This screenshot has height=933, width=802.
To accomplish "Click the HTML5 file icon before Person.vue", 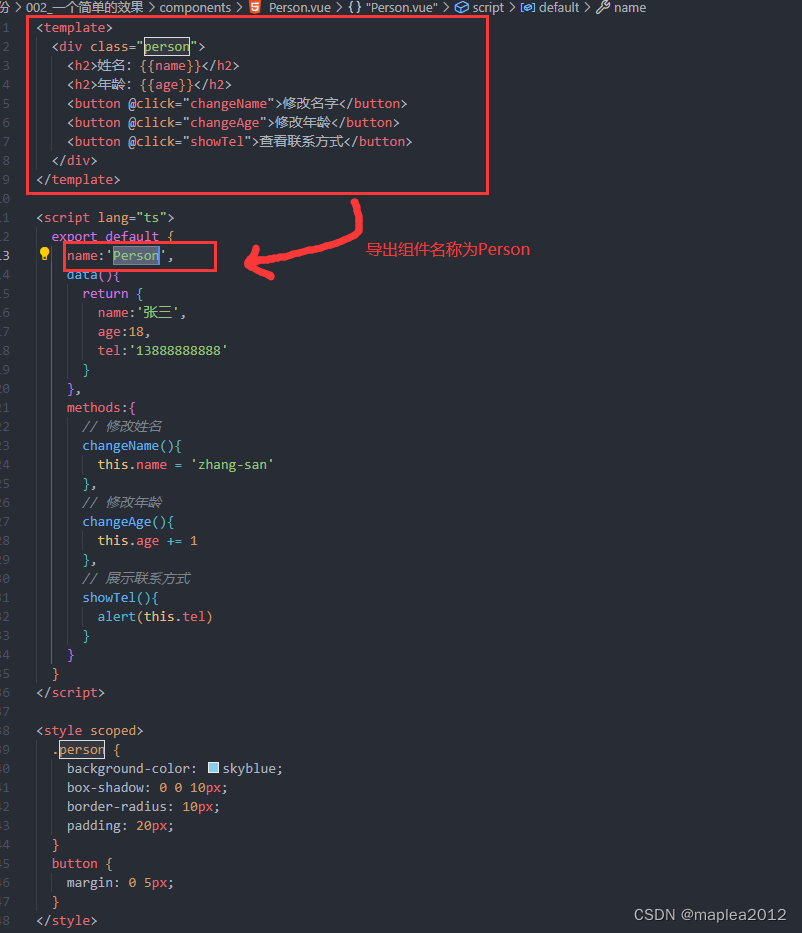I will tap(256, 8).
